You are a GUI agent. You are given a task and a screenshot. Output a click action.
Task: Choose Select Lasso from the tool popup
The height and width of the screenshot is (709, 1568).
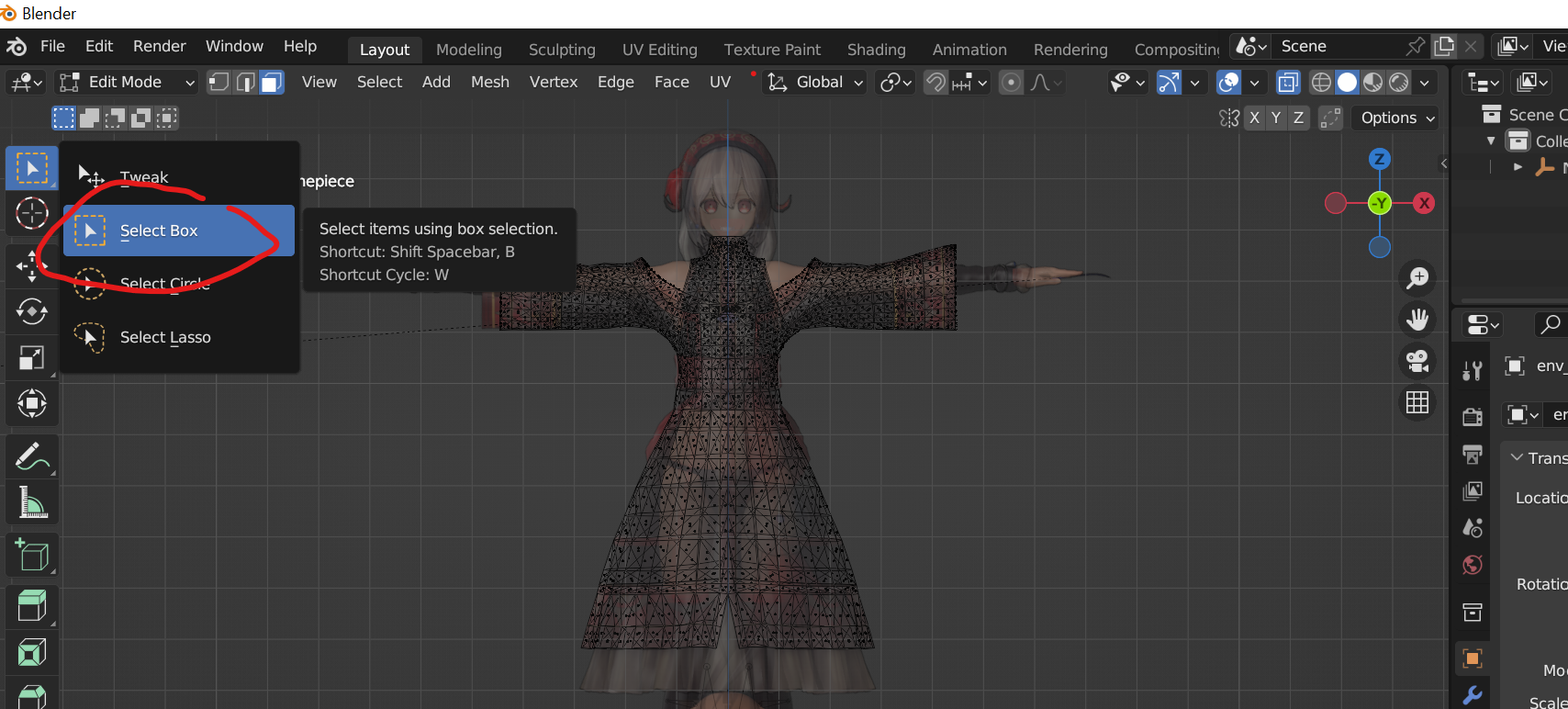pyautogui.click(x=181, y=337)
